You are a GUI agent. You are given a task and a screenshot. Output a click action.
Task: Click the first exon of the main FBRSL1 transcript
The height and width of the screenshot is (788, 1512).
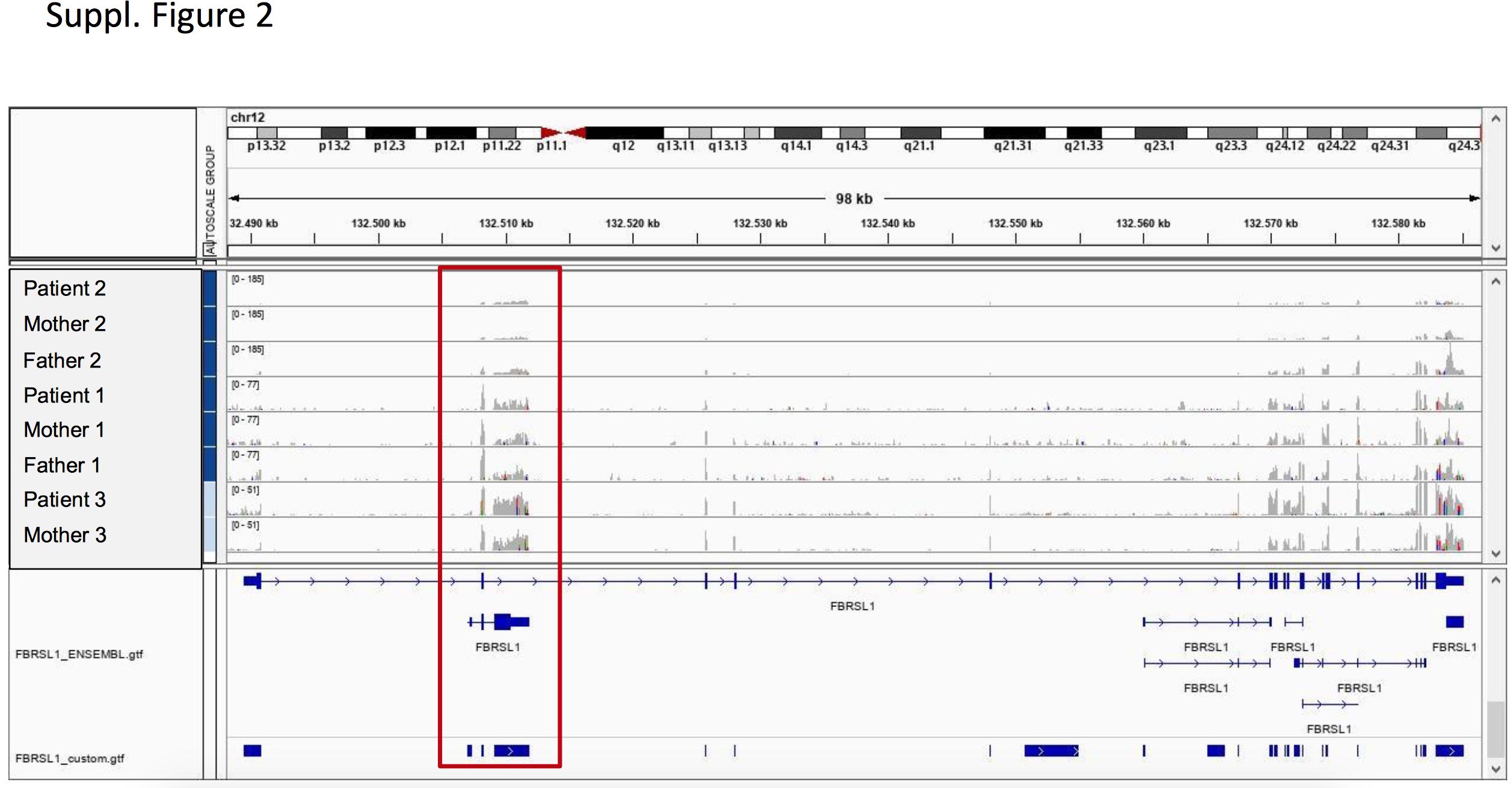[253, 581]
